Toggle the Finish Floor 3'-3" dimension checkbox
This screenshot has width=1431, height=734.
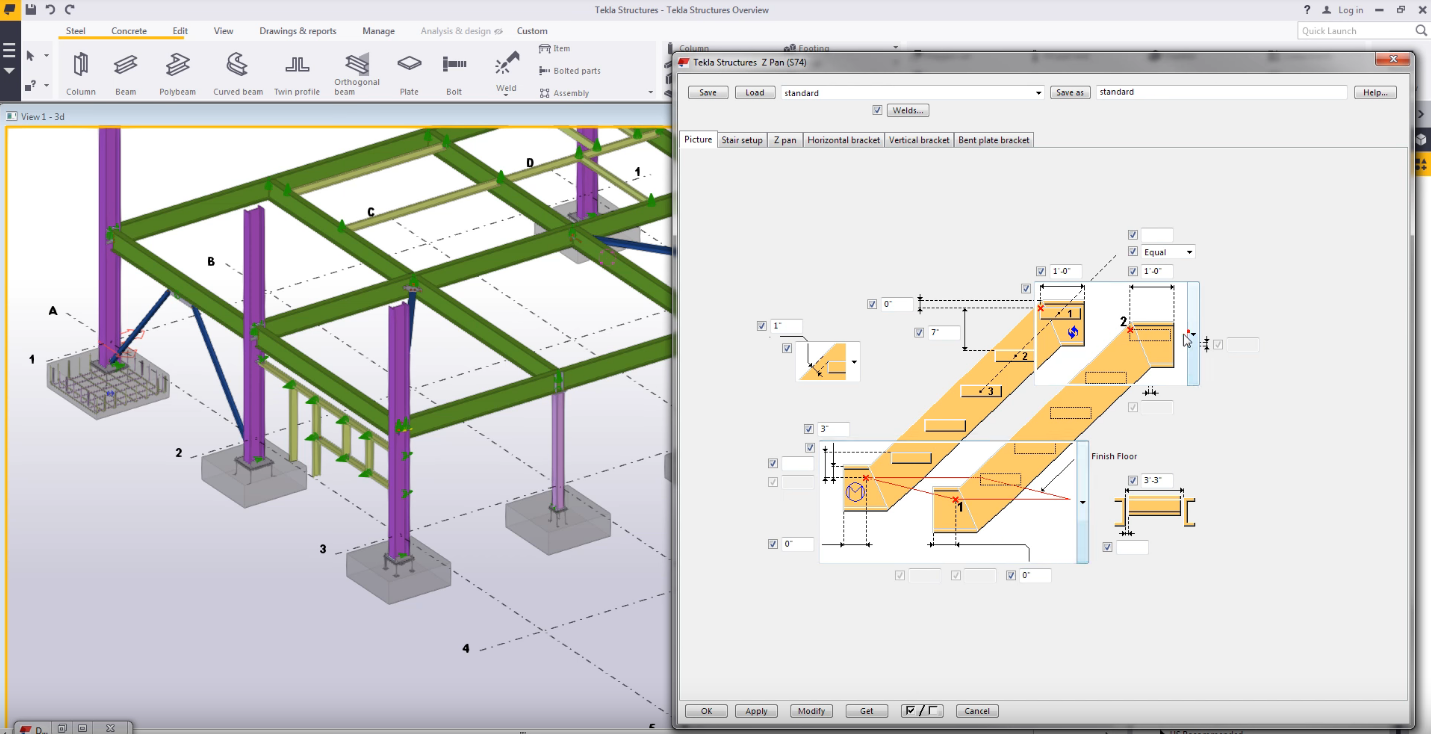(x=1133, y=481)
